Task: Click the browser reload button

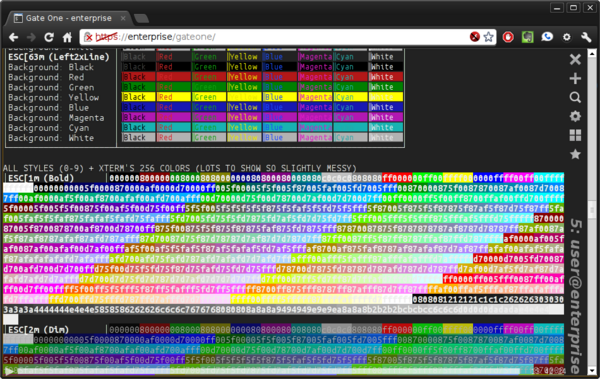Action: 49,37
